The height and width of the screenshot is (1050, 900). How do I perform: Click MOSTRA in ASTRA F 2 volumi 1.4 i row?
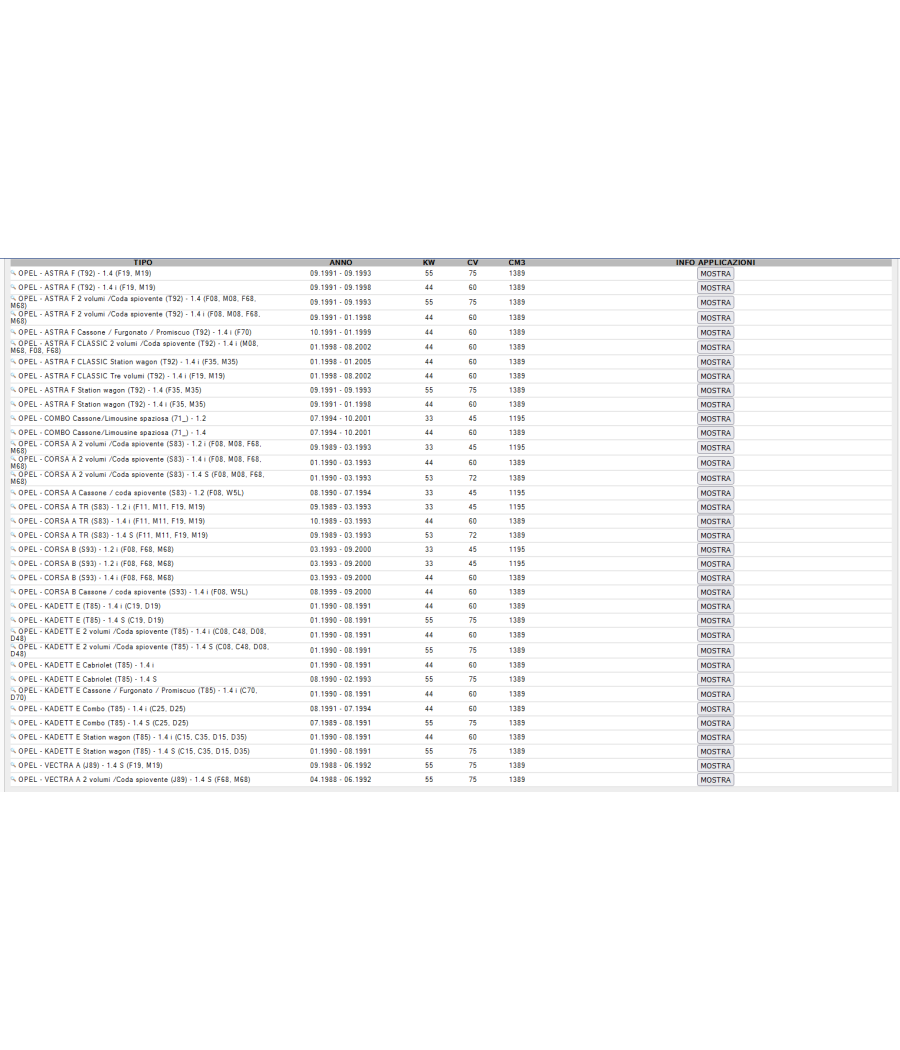coord(715,318)
